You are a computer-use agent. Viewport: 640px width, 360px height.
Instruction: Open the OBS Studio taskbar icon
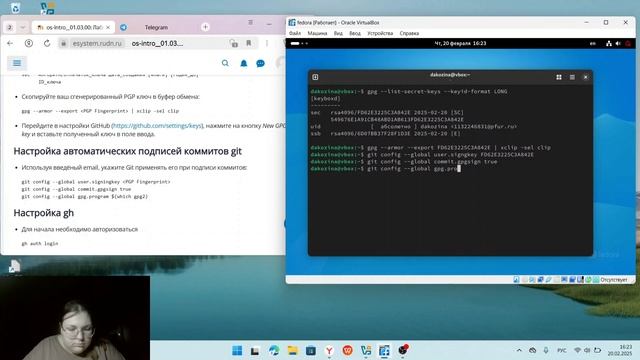coord(403,350)
